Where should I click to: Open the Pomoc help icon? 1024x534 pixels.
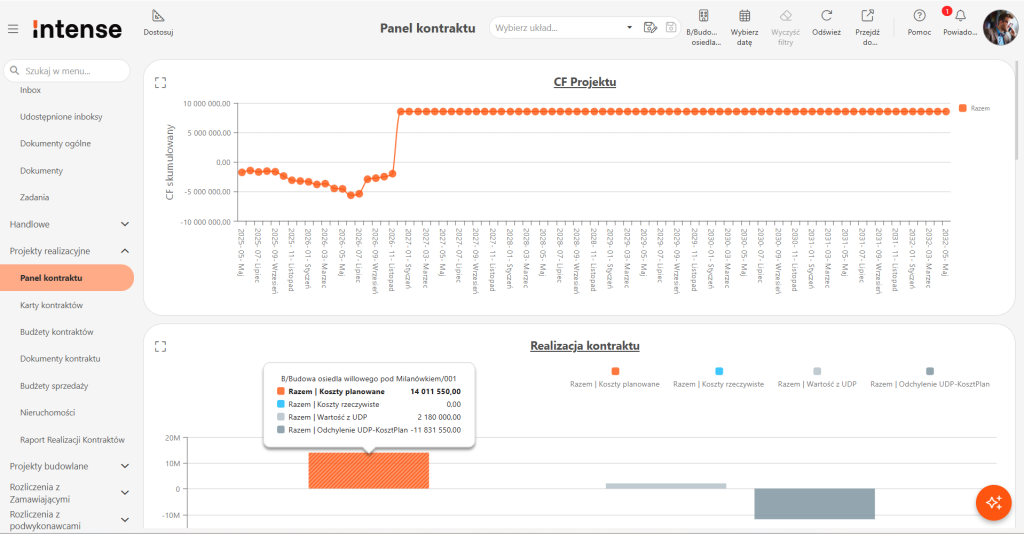click(919, 16)
